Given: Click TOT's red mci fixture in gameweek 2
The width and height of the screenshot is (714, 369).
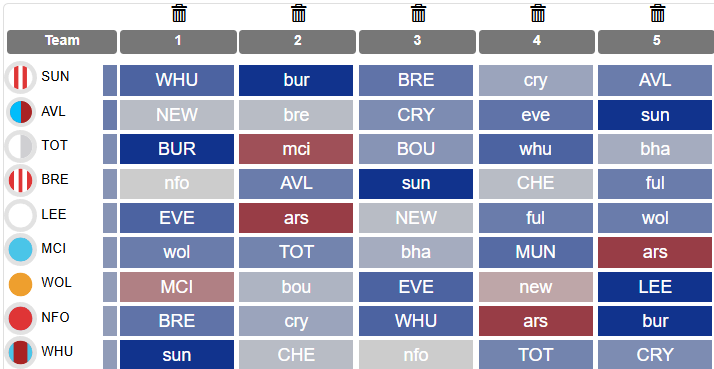Looking at the screenshot, I should point(296,149).
